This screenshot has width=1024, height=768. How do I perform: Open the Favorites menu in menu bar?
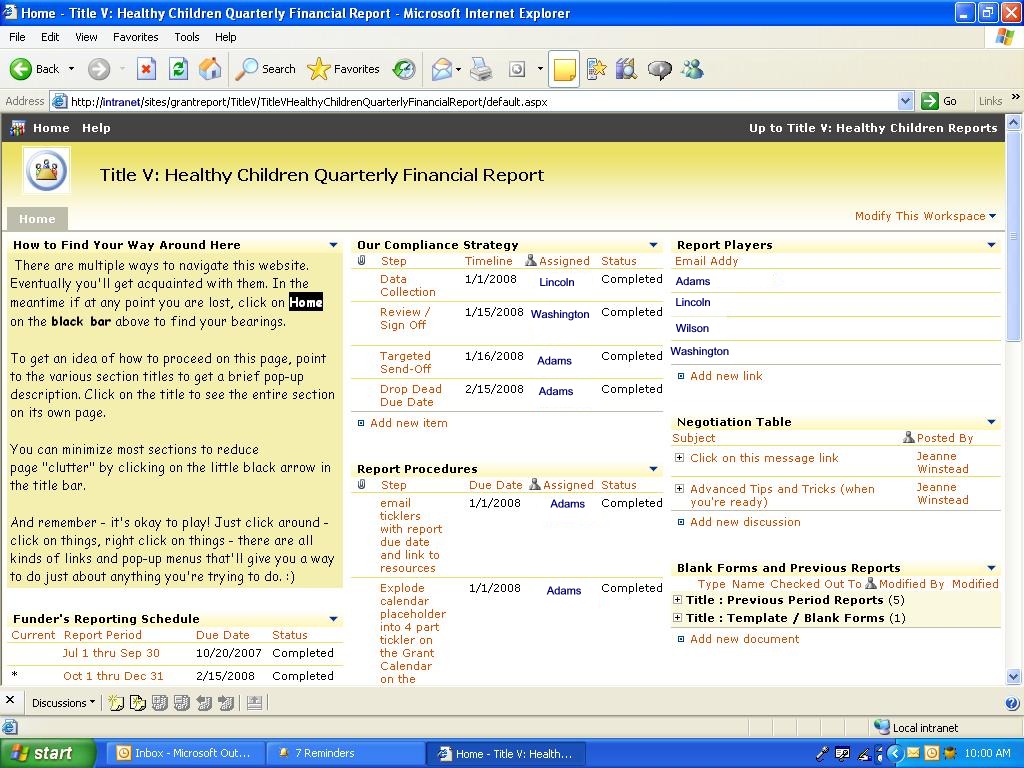point(136,37)
